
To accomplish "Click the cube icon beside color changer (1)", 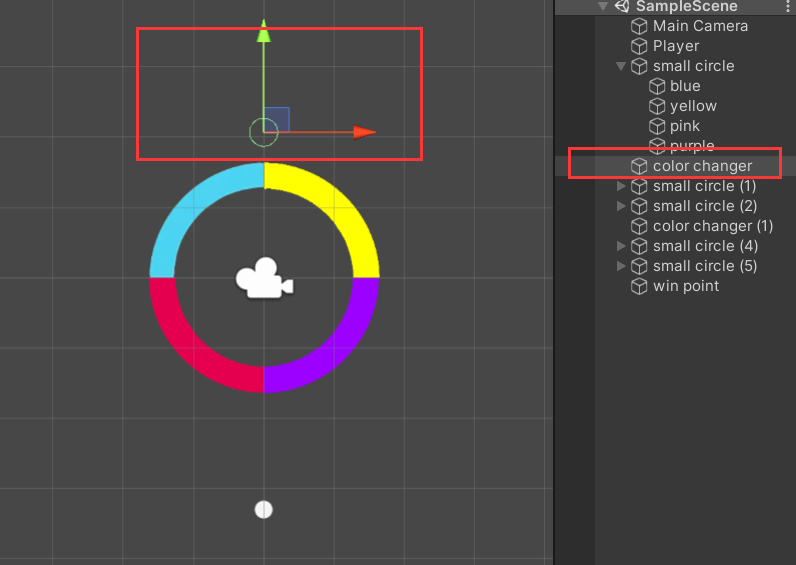I will pos(639,226).
